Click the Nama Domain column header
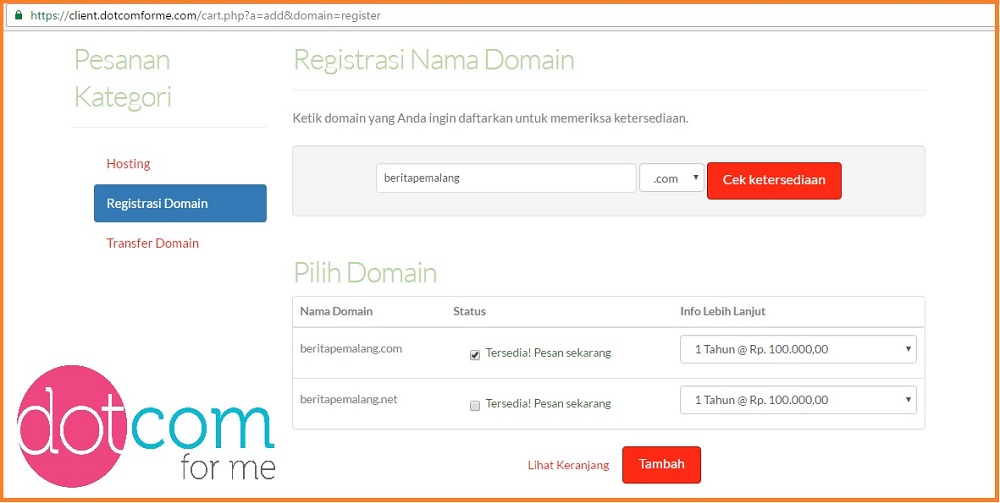The width and height of the screenshot is (1000, 503). [x=336, y=311]
